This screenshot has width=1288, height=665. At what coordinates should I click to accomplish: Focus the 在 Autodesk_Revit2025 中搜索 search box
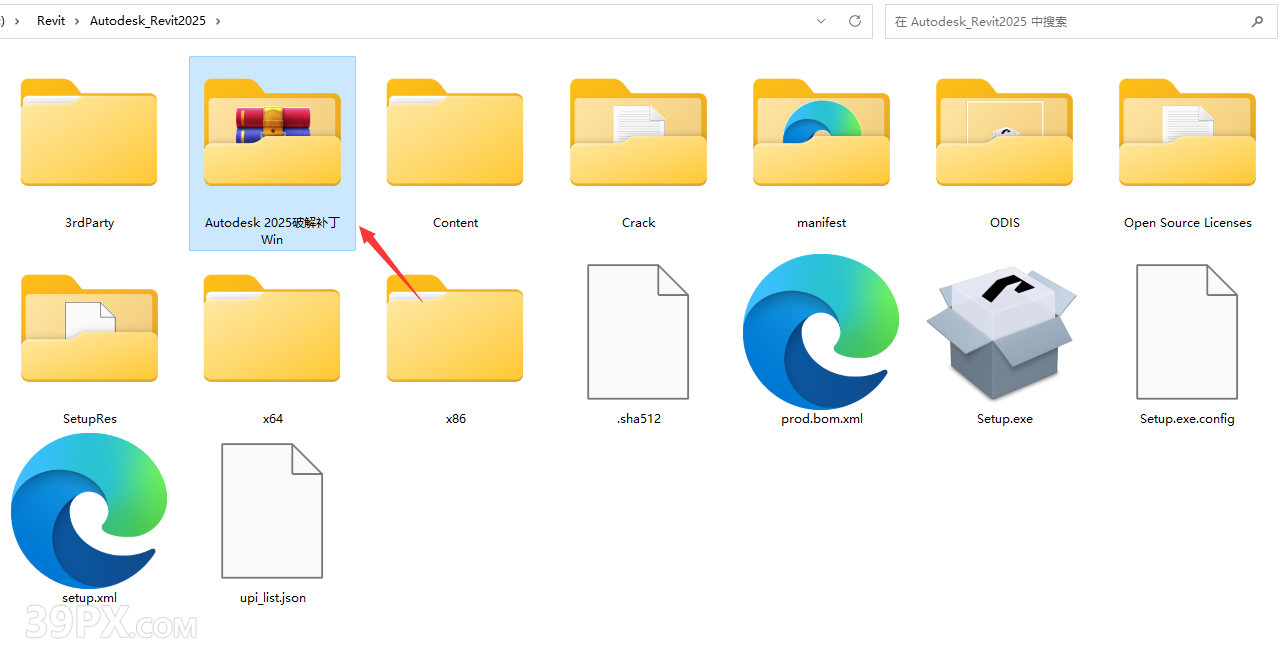coord(1080,21)
